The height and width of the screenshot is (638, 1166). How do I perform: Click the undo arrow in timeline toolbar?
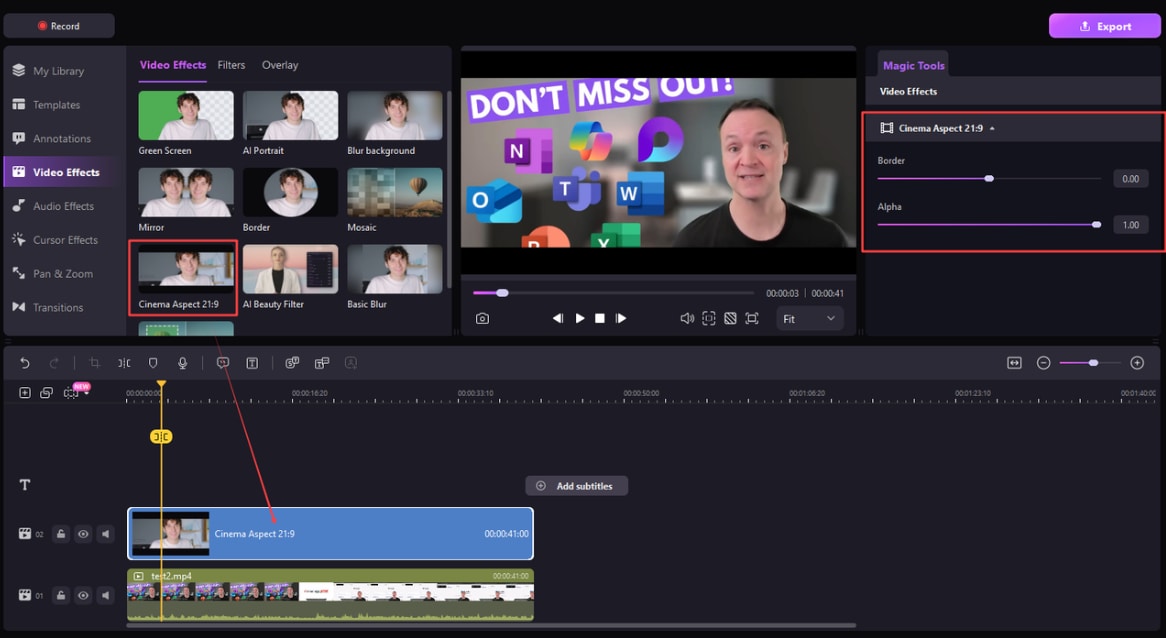pos(25,363)
